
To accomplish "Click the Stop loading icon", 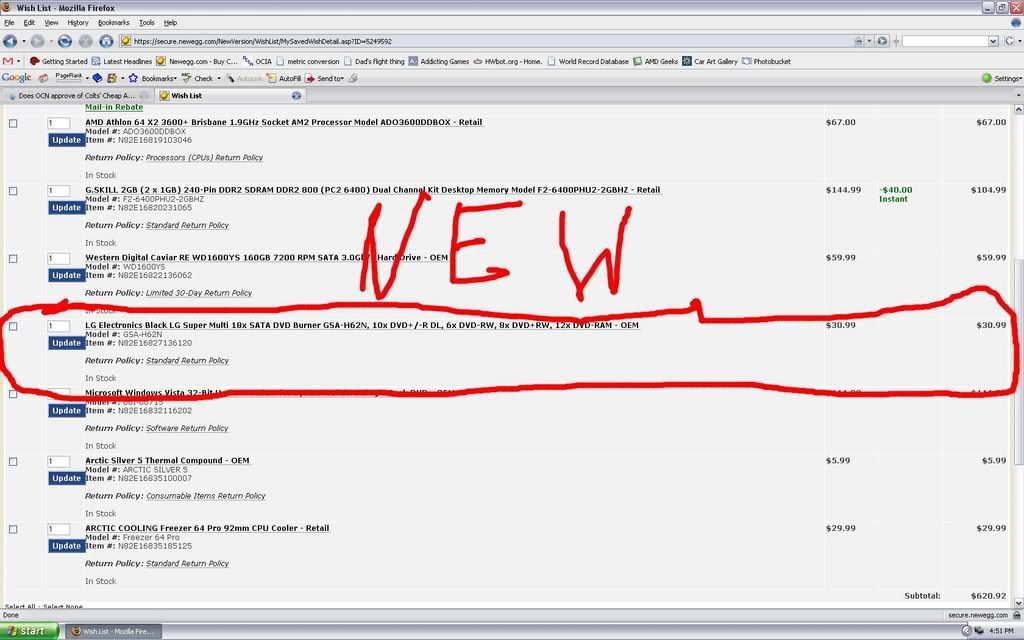I will click(86, 41).
